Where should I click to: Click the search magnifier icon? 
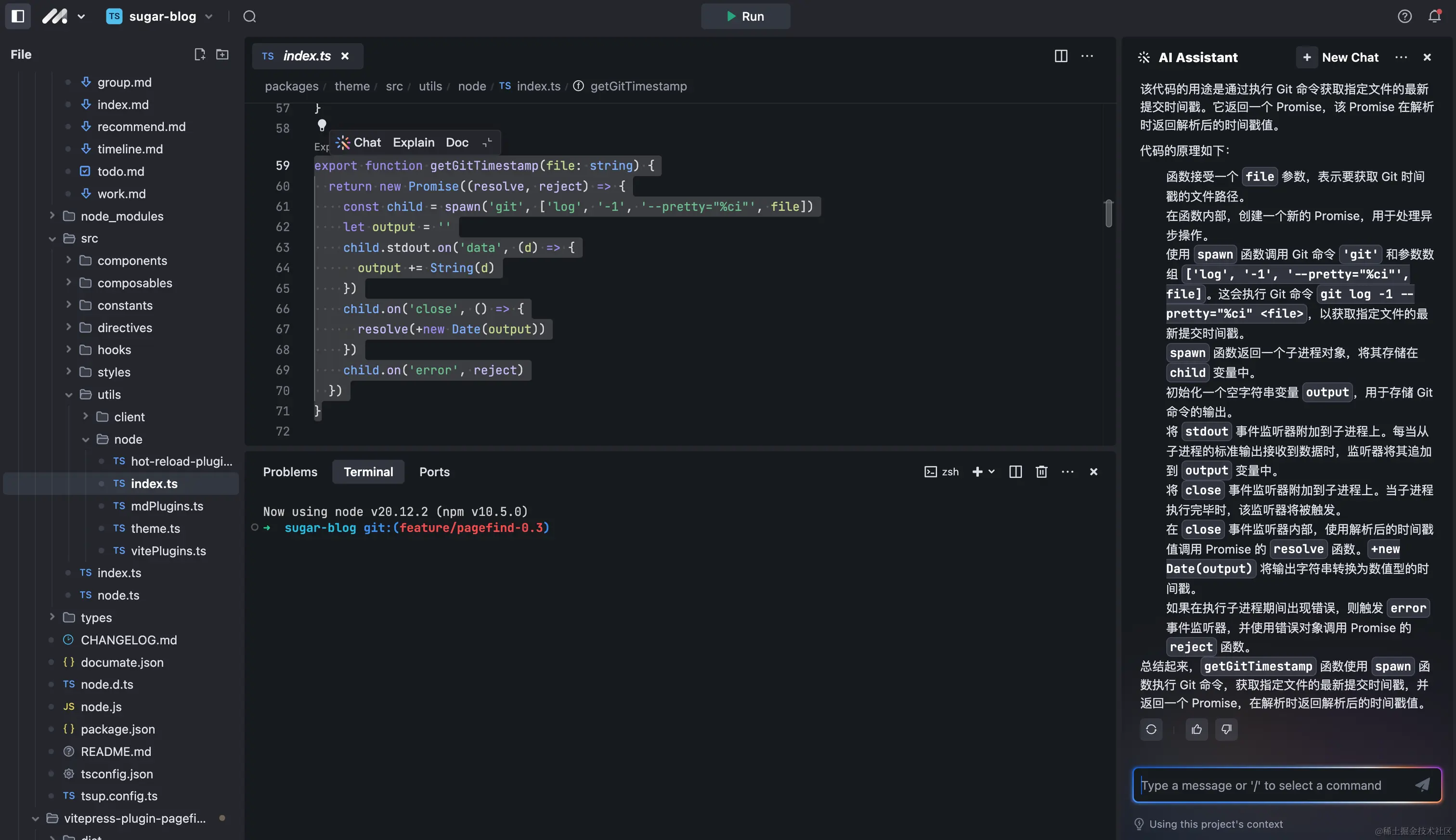click(x=249, y=16)
